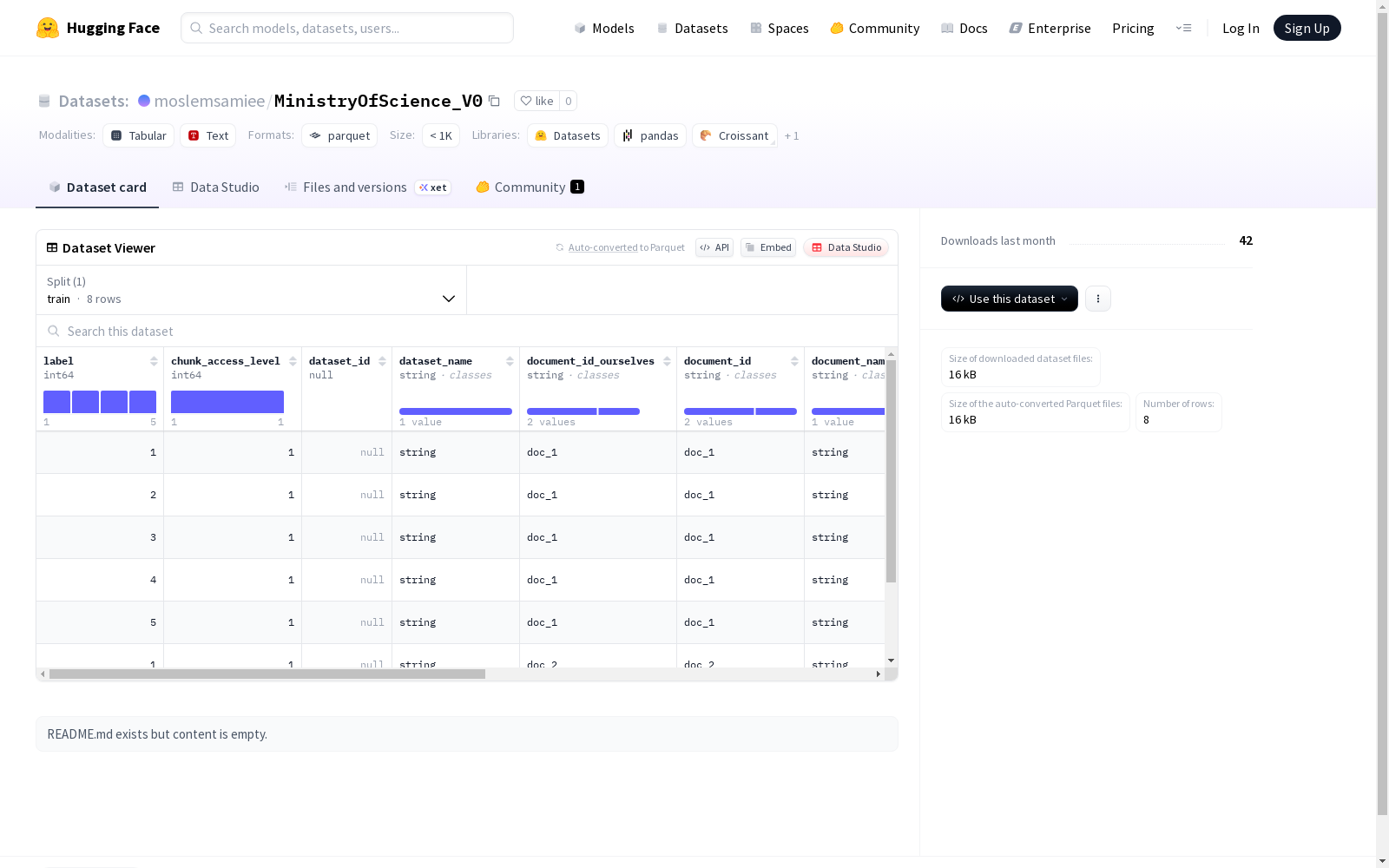Click the Sign Up button
The width and height of the screenshot is (1389, 868).
click(x=1307, y=28)
